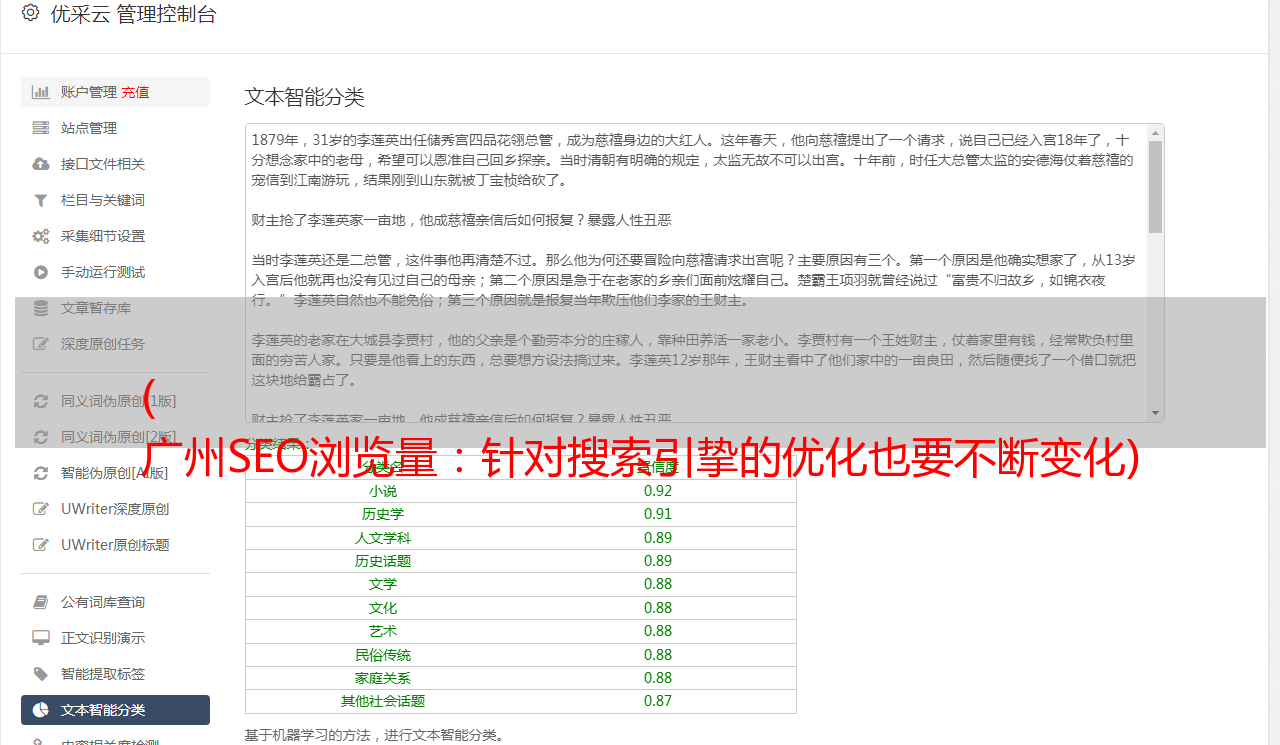
Task: Click the 其他社会话题 category cell
Action: tap(383, 701)
